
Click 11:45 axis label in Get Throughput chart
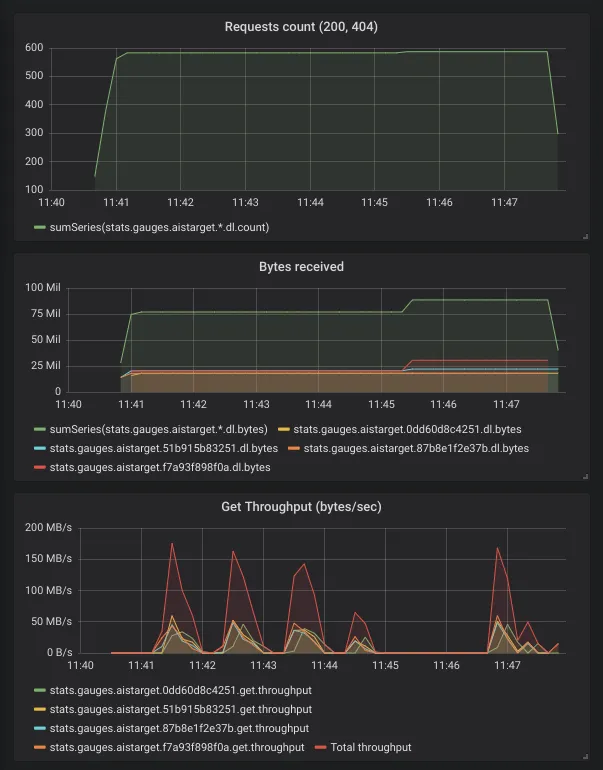pos(385,665)
